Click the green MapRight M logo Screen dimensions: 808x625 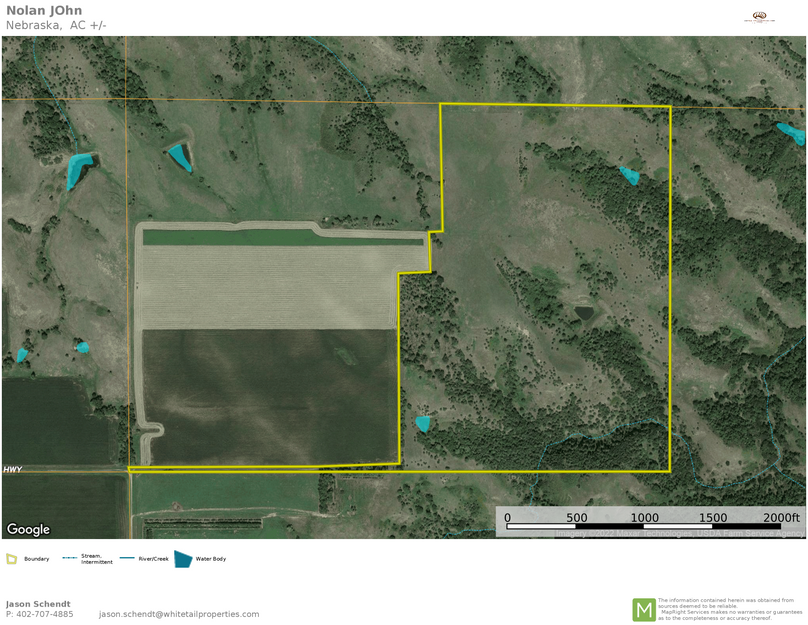click(643, 609)
